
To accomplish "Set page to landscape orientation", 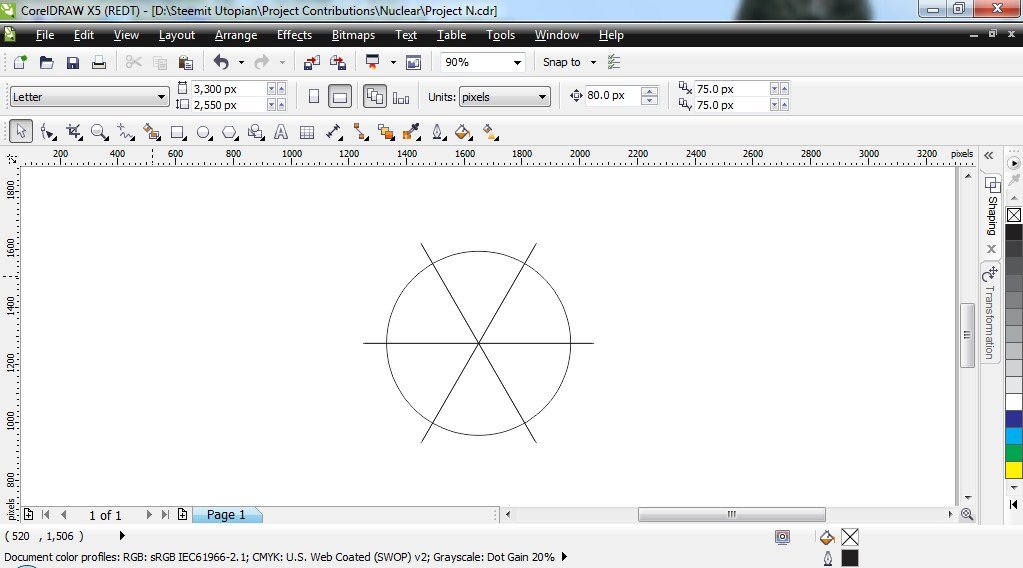I will coord(340,97).
